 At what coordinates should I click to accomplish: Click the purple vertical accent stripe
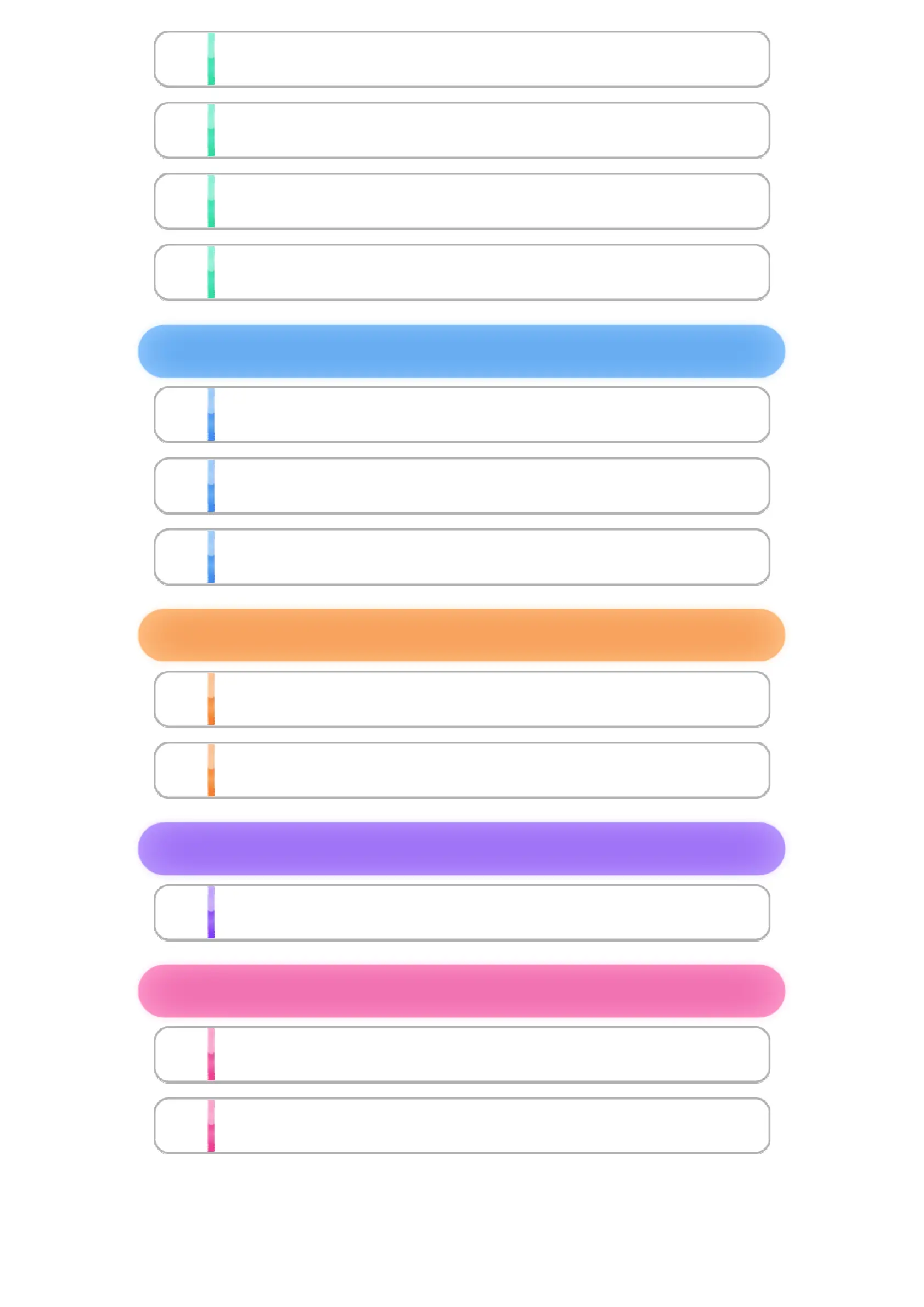click(211, 912)
